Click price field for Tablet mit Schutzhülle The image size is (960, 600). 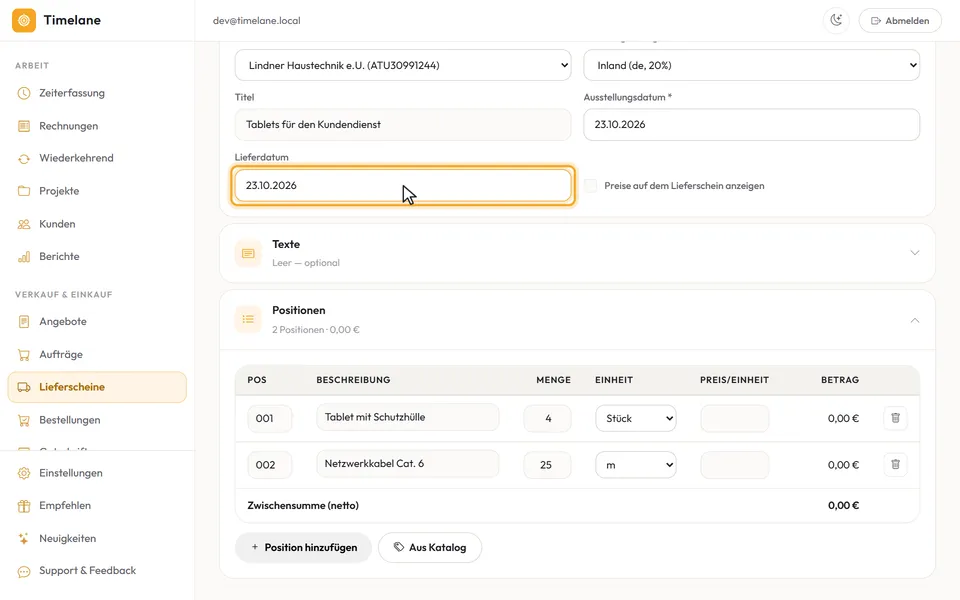point(735,418)
